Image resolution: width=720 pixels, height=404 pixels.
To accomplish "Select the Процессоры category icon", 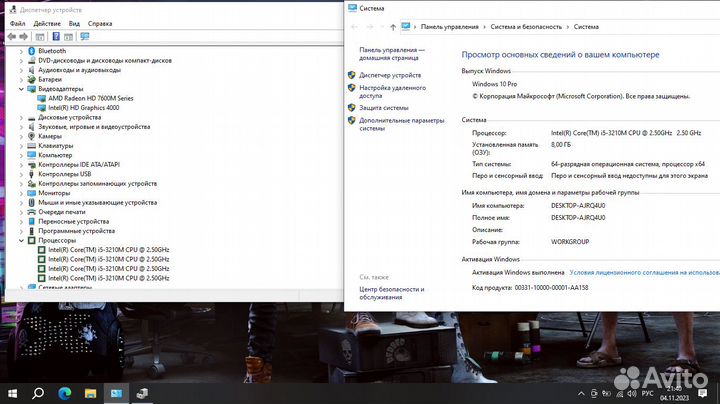I will coord(31,241).
